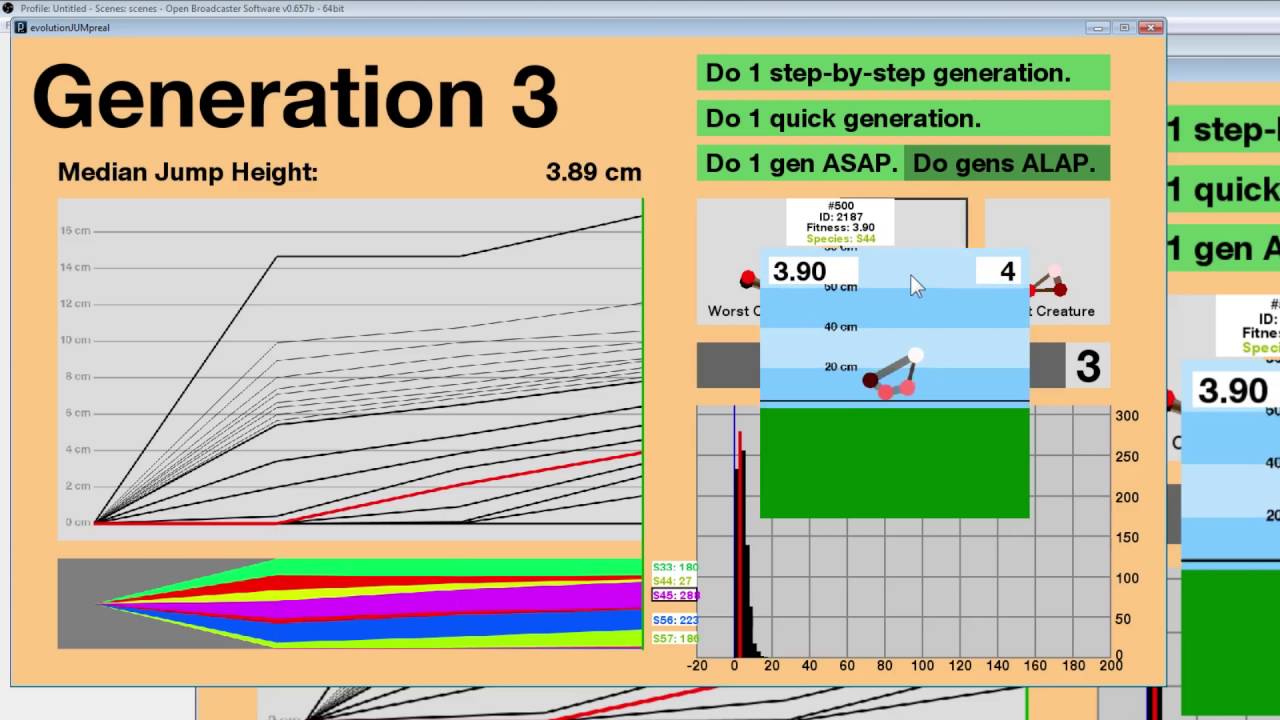Viewport: 1280px width, 720px height.
Task: Toggle 'Do gens ALAP.' continuous mode
Action: click(x=1007, y=163)
